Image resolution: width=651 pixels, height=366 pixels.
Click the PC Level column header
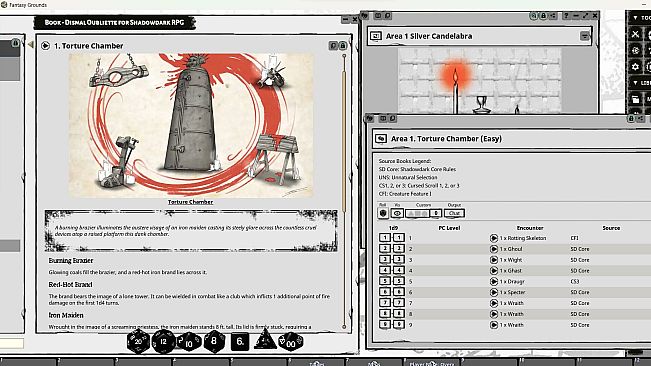449,228
